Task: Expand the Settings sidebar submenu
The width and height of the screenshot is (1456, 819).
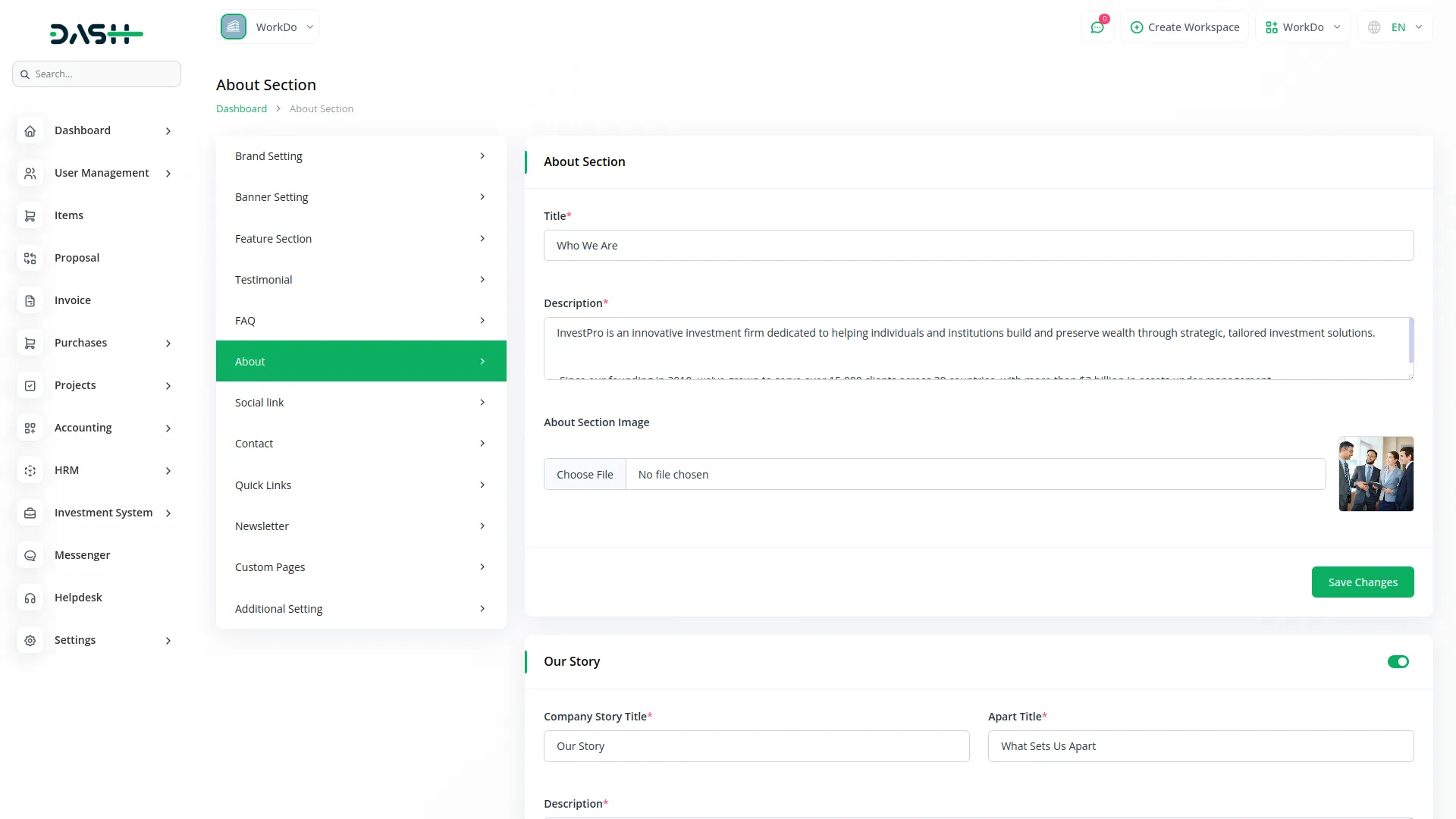Action: pyautogui.click(x=168, y=641)
